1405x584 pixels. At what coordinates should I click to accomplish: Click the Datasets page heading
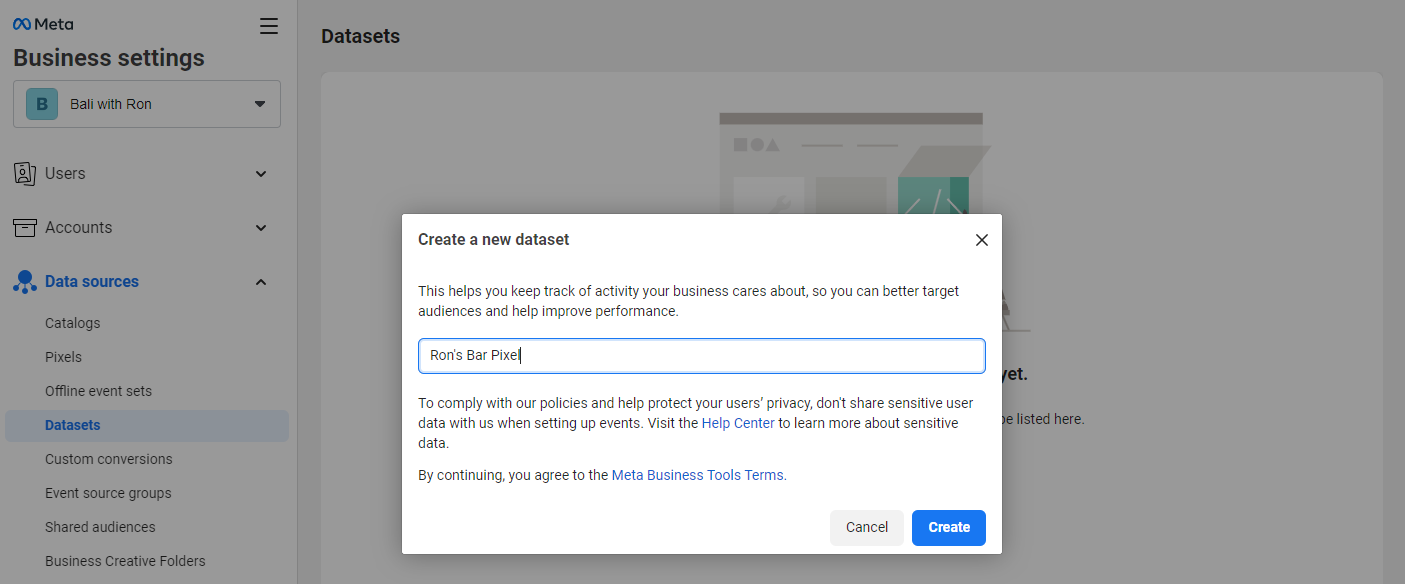360,36
